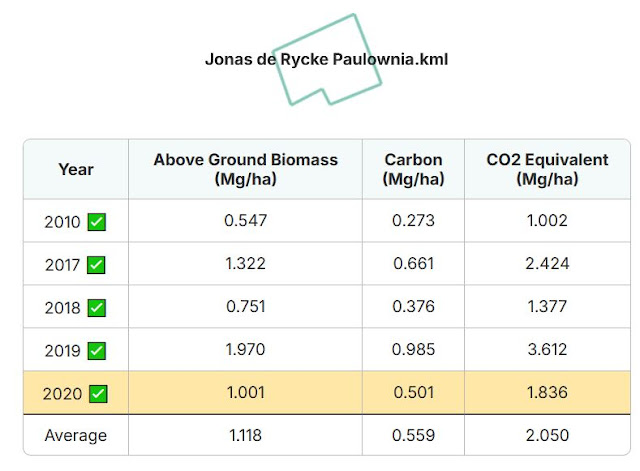Toggle the green checkbox next to 2010
Viewport: 640px width, 471px height.
coord(97,222)
